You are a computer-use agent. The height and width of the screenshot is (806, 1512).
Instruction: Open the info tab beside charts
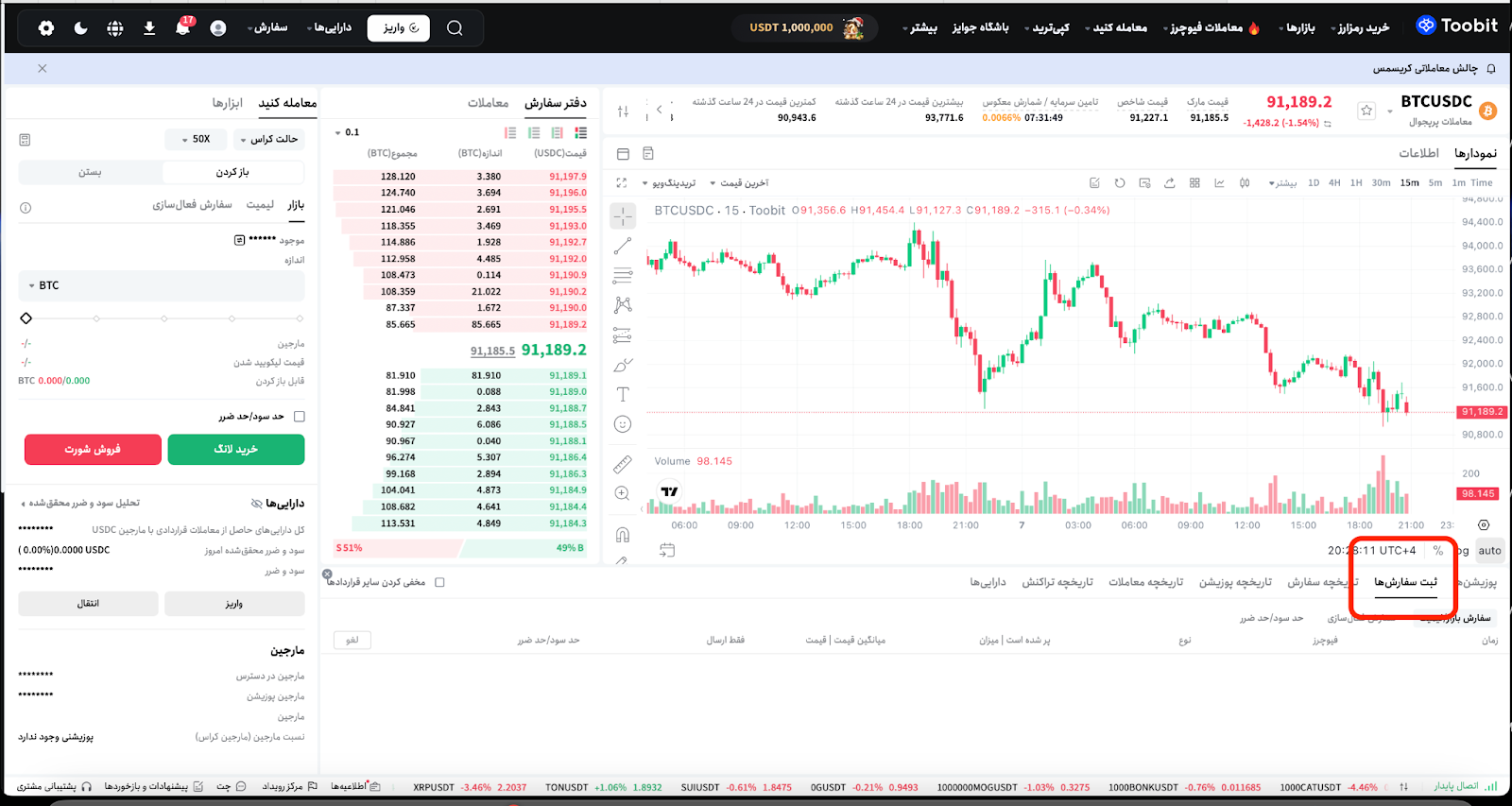tap(1419, 153)
